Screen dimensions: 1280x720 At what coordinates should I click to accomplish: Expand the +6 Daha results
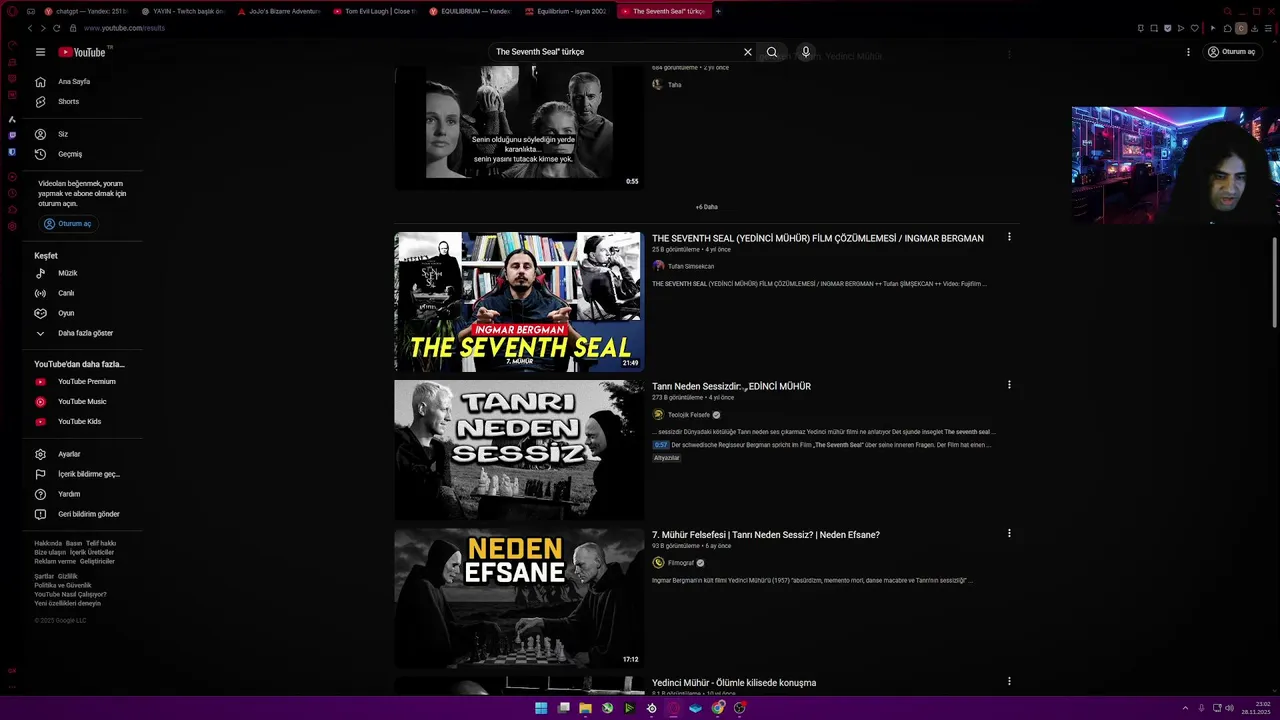tap(707, 207)
